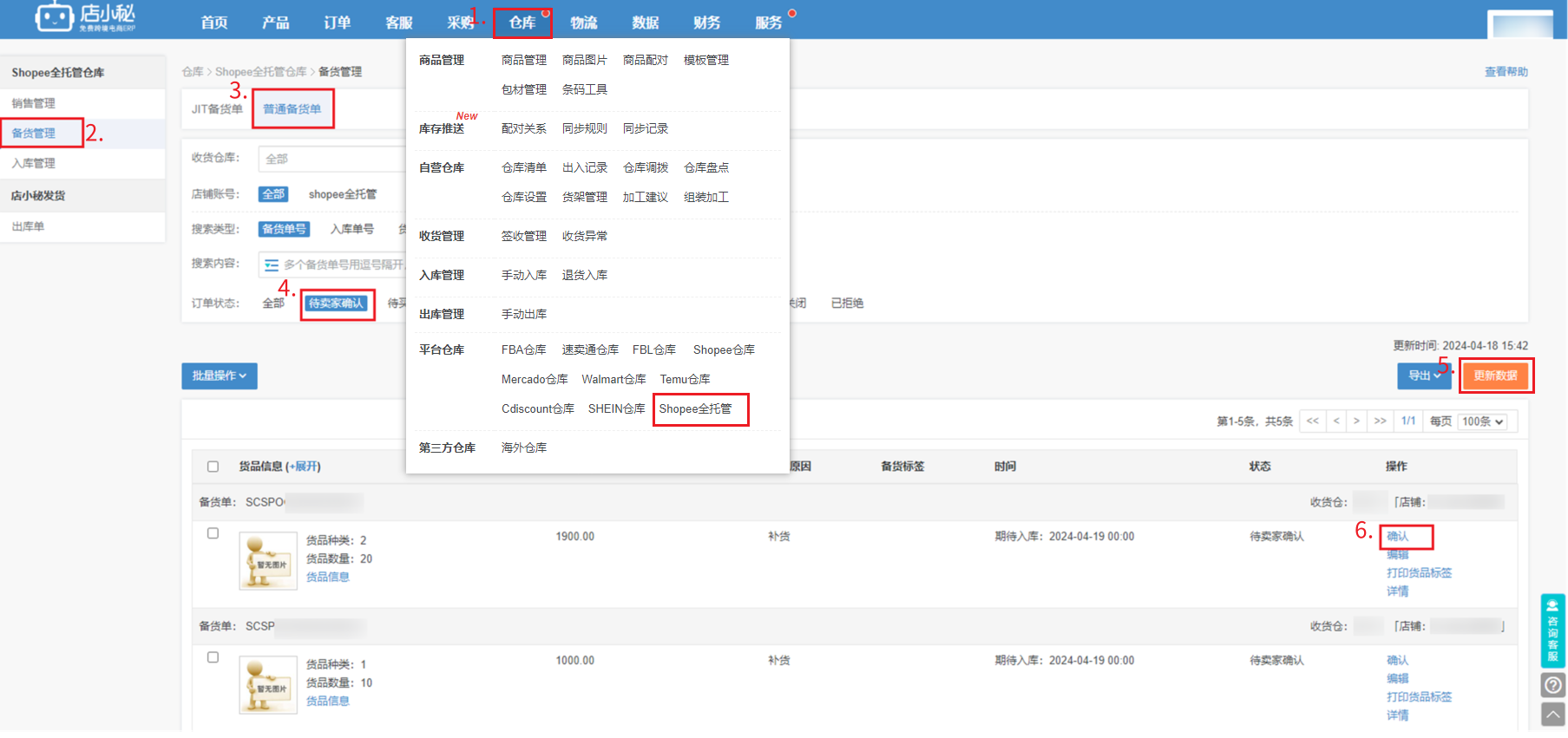Open the 咨询客服 floating widget
This screenshot has width=1568, height=738.
click(1552, 630)
